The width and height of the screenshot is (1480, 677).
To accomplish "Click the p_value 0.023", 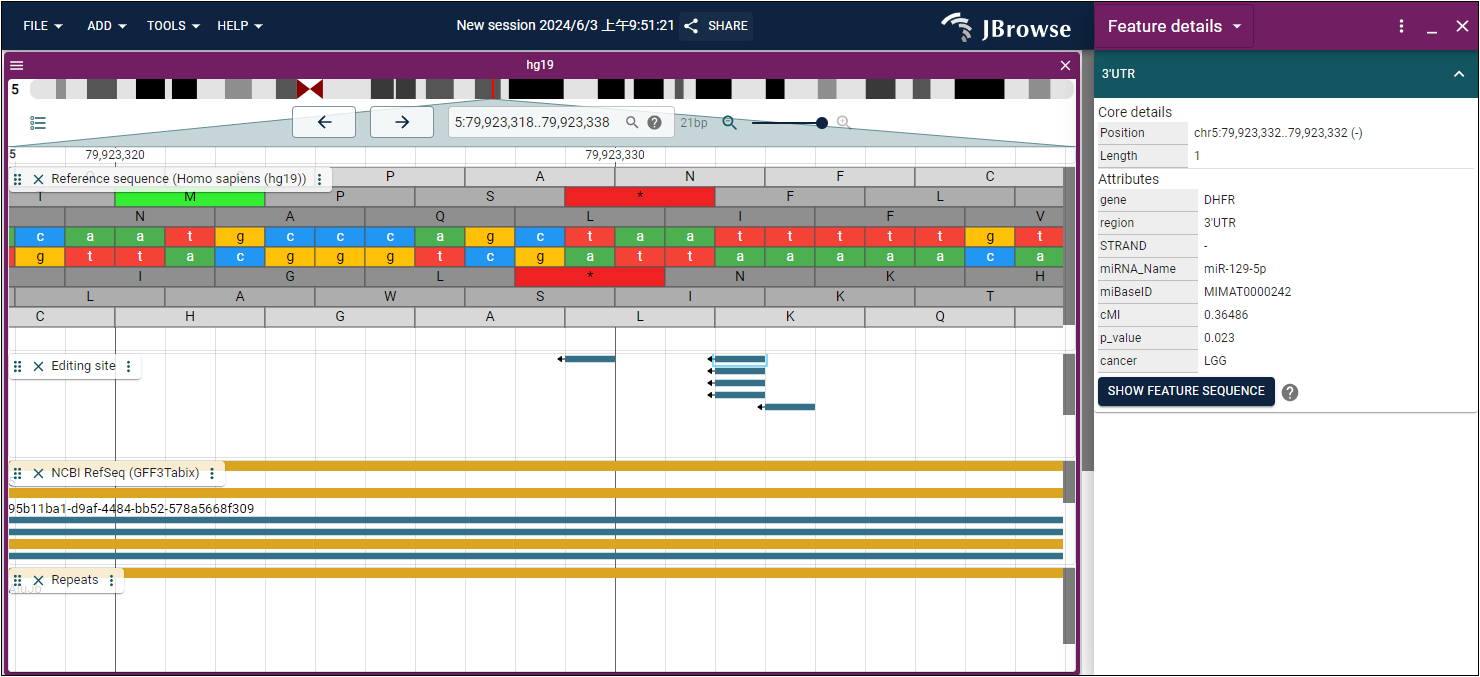I will coord(1219,338).
